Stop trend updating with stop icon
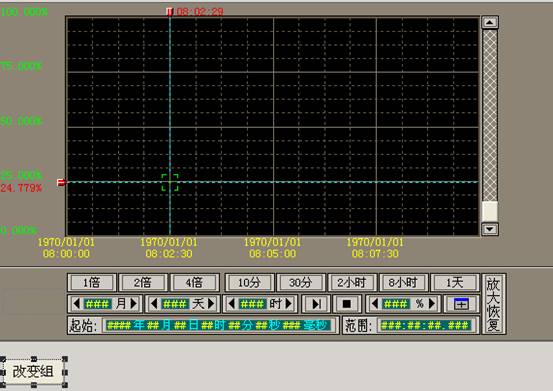Image resolution: width=553 pixels, height=391 pixels. [347, 304]
